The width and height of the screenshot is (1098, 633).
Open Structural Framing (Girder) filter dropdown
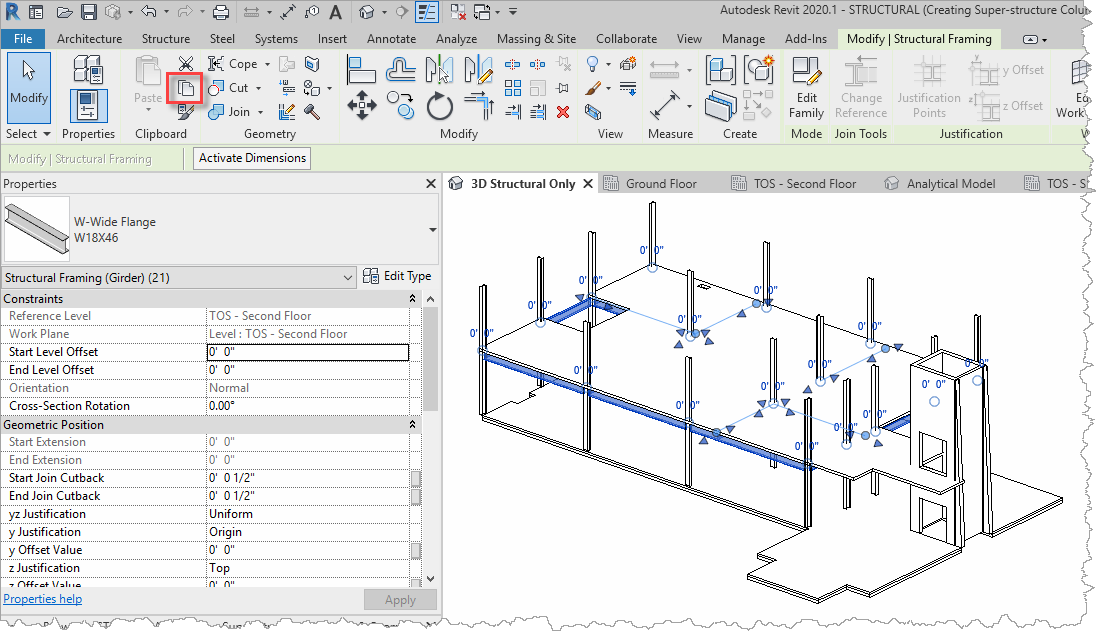click(348, 278)
